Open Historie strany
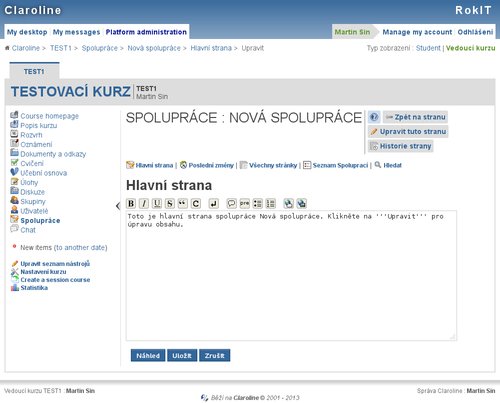Screen dimensions: 500x403 coord(401,146)
